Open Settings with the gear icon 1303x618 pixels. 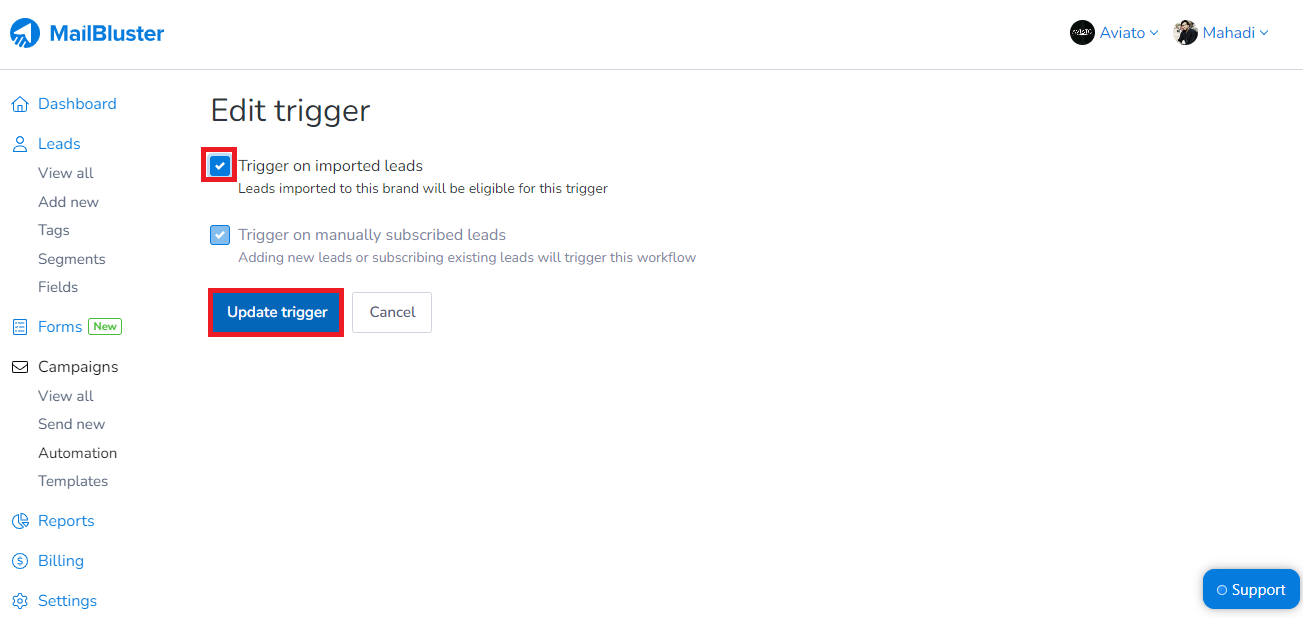pyautogui.click(x=20, y=600)
